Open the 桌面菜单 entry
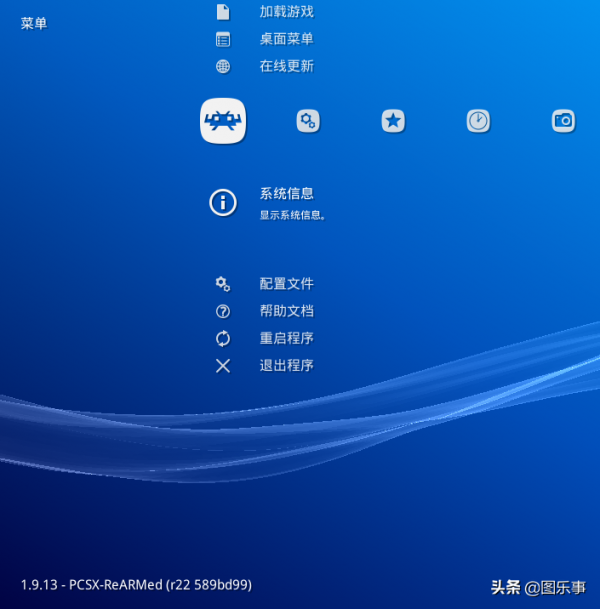 point(287,39)
